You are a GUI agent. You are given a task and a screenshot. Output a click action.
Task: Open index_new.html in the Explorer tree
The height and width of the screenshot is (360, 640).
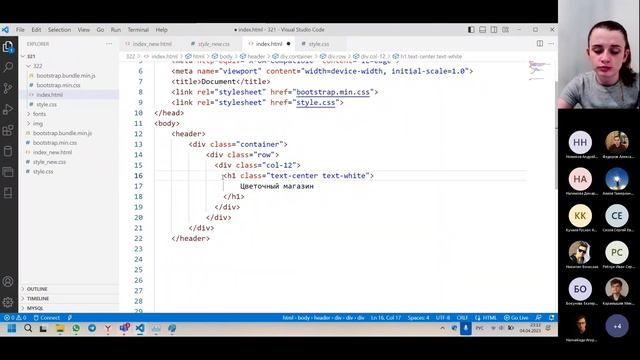[52, 152]
